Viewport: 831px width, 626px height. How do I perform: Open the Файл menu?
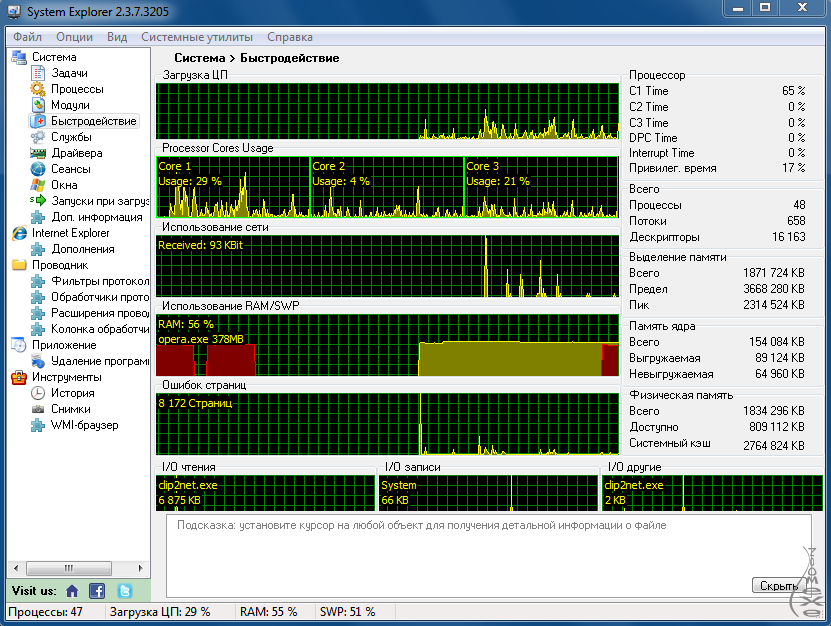[x=28, y=37]
